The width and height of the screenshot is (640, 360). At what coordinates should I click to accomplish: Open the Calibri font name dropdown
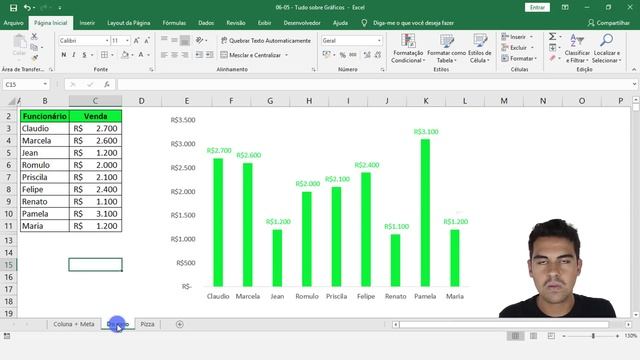pos(107,40)
